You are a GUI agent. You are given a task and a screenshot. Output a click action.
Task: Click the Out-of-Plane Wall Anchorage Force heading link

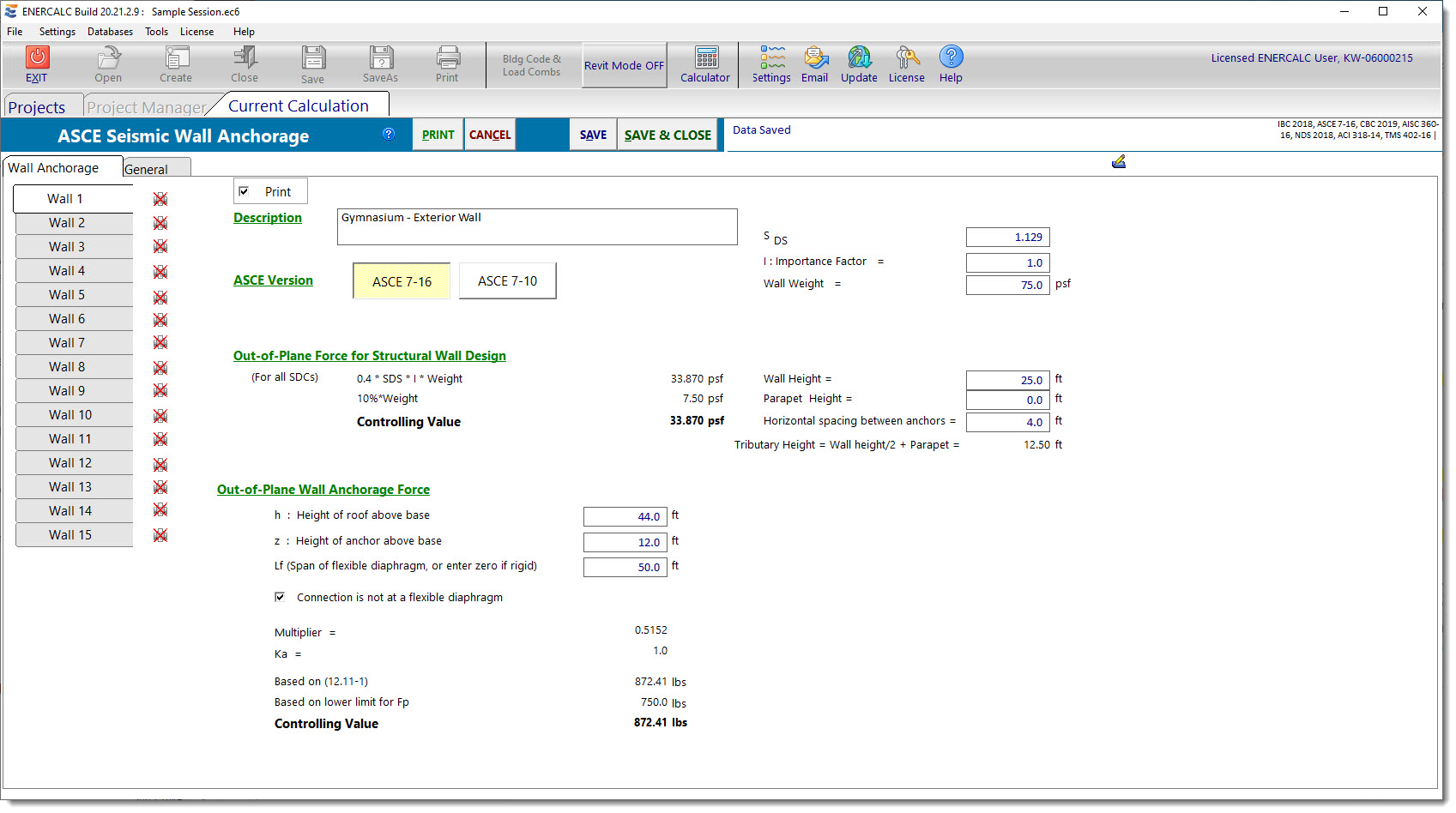click(x=323, y=490)
